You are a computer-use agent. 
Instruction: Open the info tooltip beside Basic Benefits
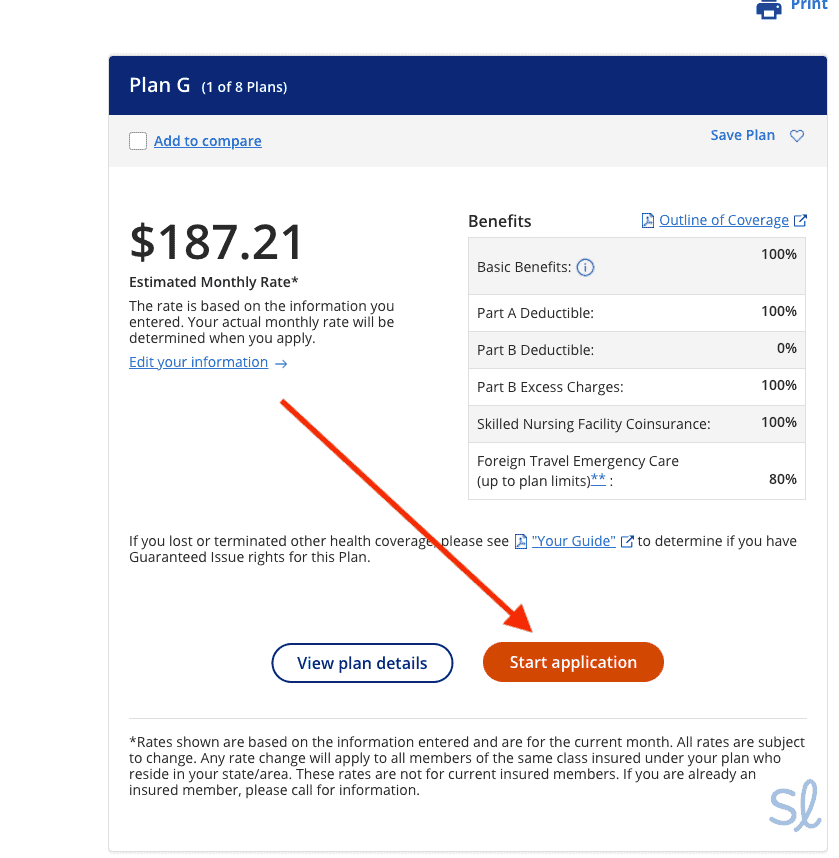[585, 267]
